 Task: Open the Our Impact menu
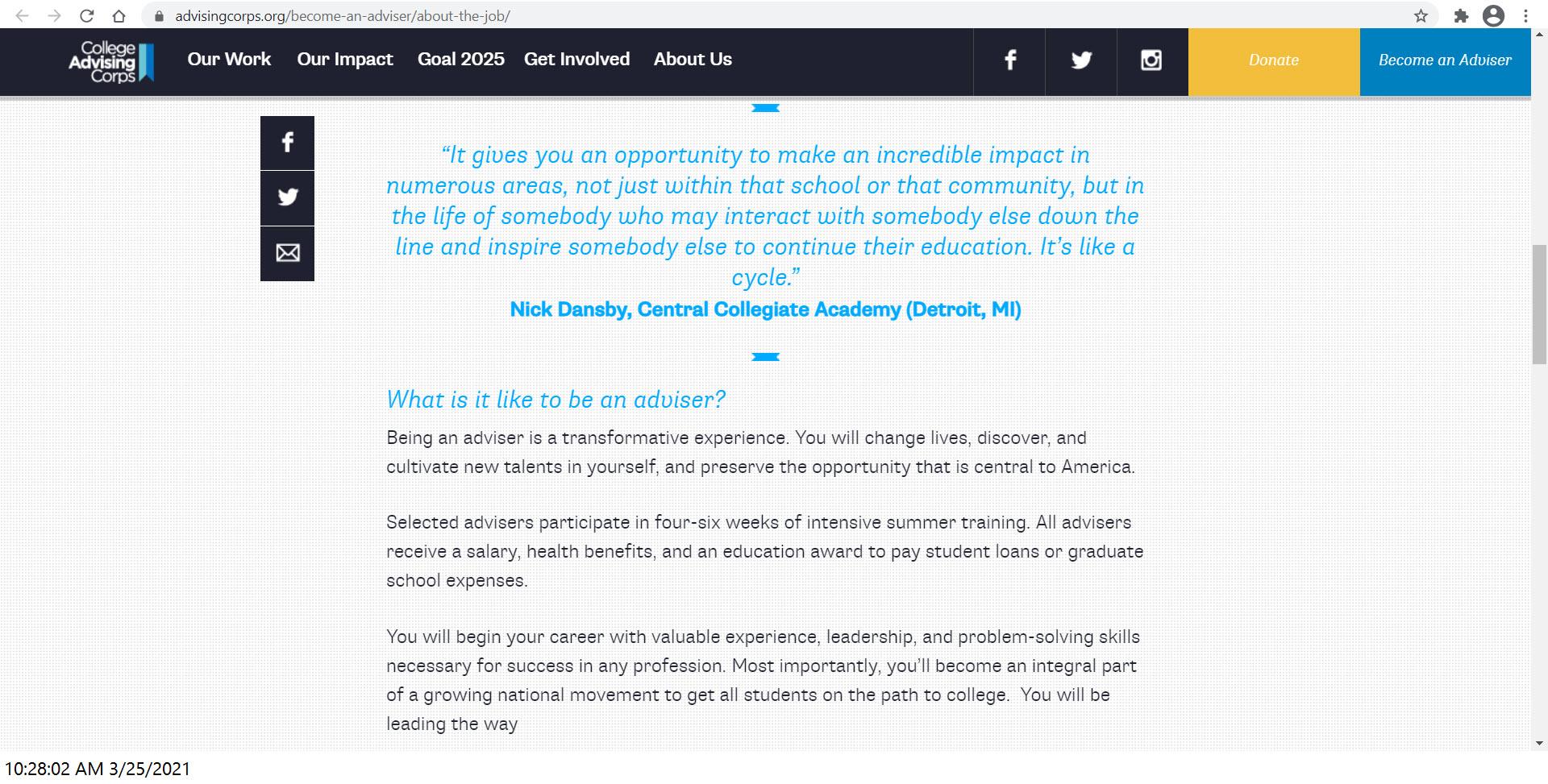[345, 60]
